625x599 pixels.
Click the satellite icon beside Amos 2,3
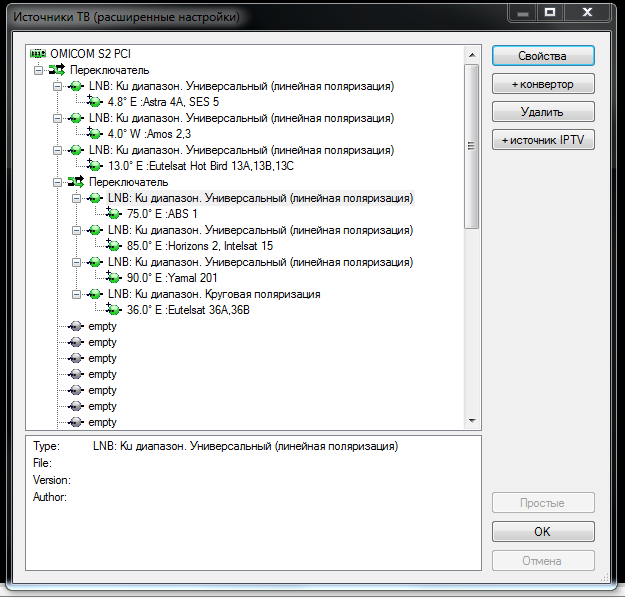95,134
